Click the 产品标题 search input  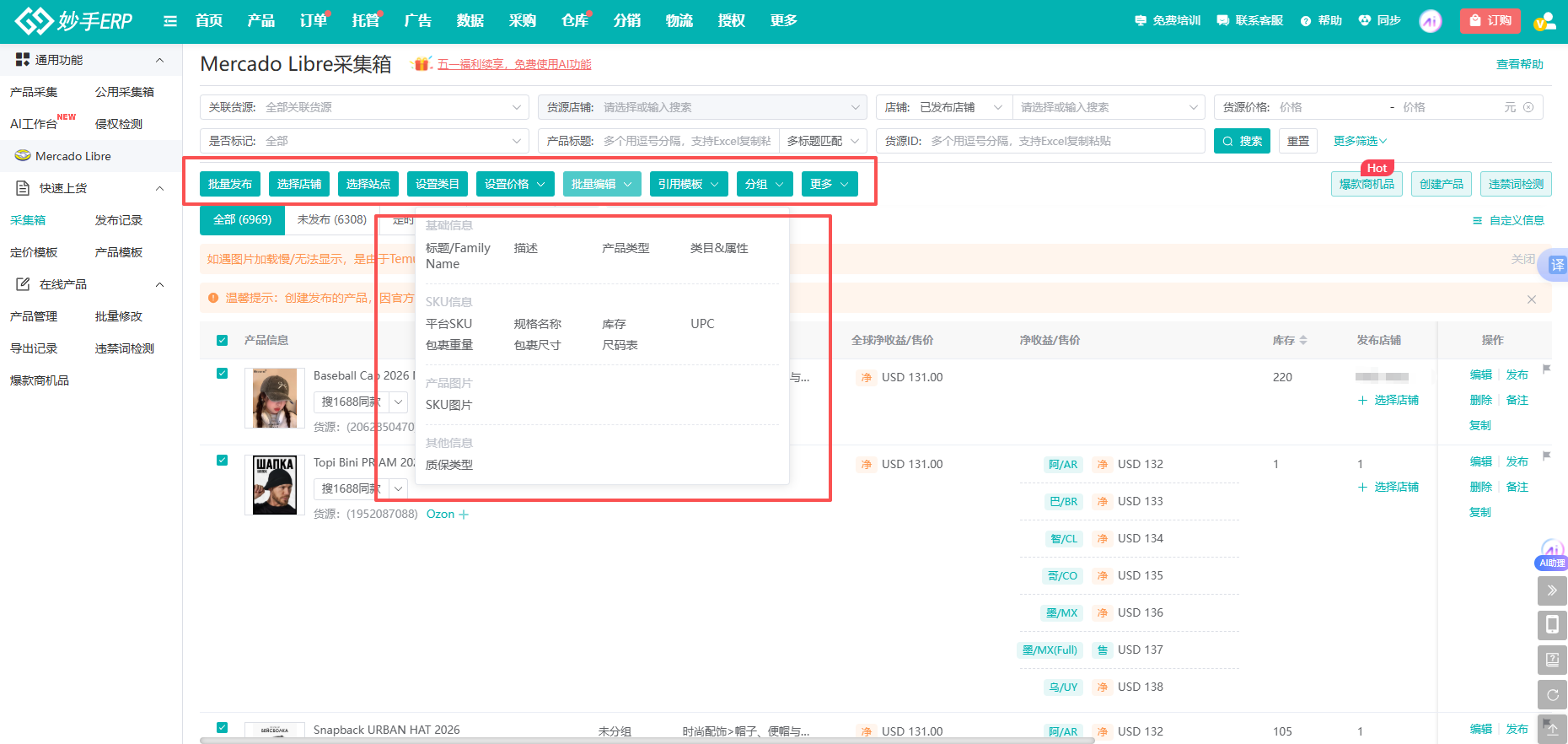687,141
